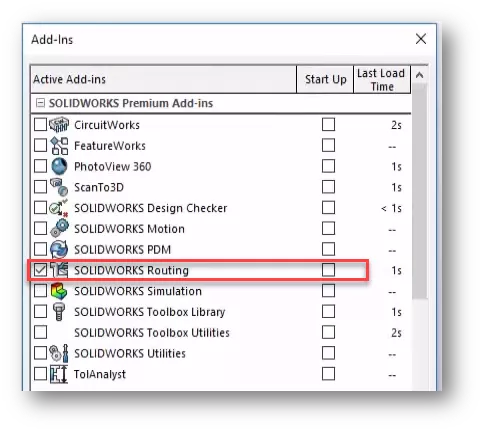Click the Start Up column header
The image size is (484, 433).
tap(325, 79)
